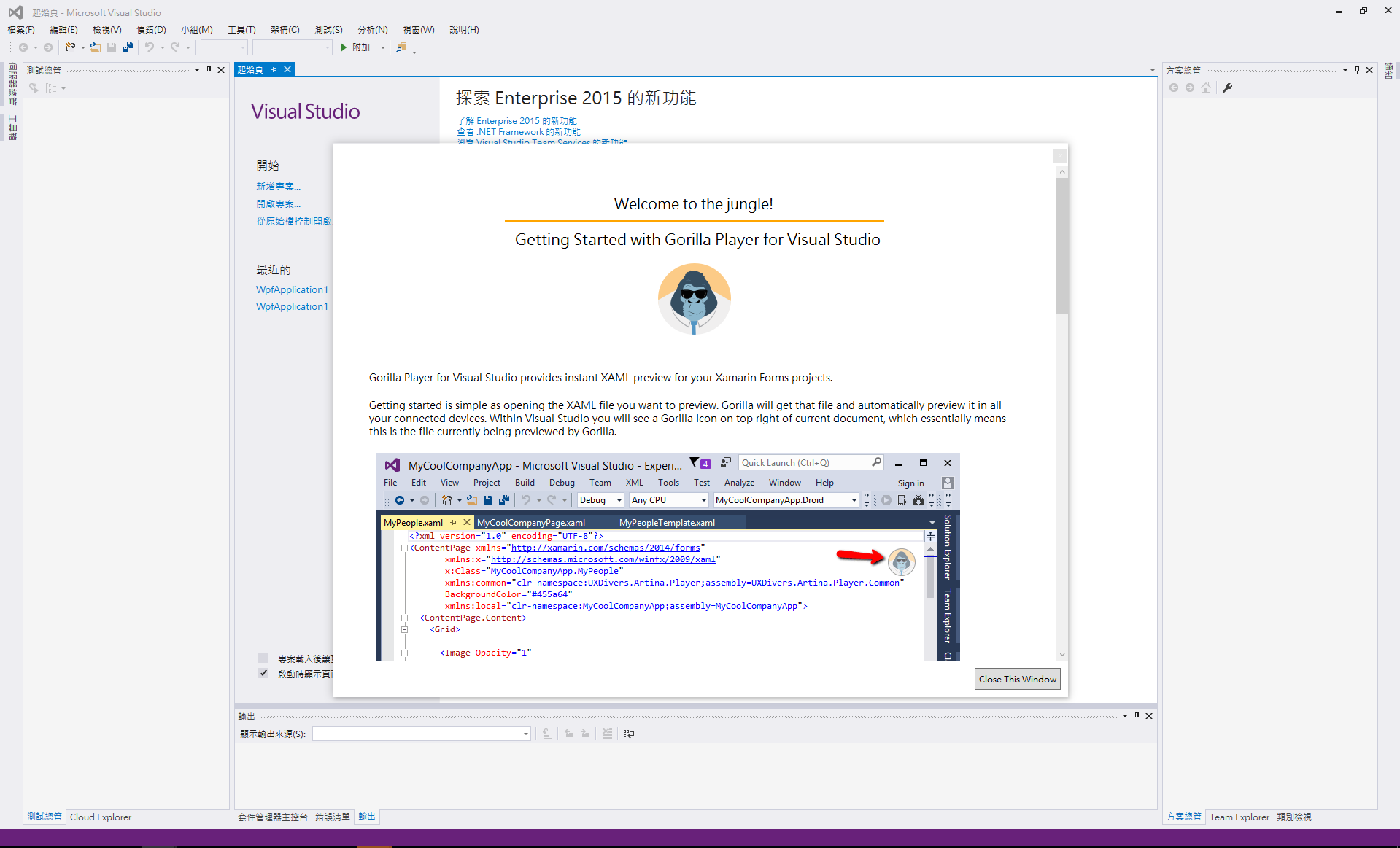Switch to the Cloud Explorer tab
Image resolution: width=1400 pixels, height=848 pixels.
101,817
